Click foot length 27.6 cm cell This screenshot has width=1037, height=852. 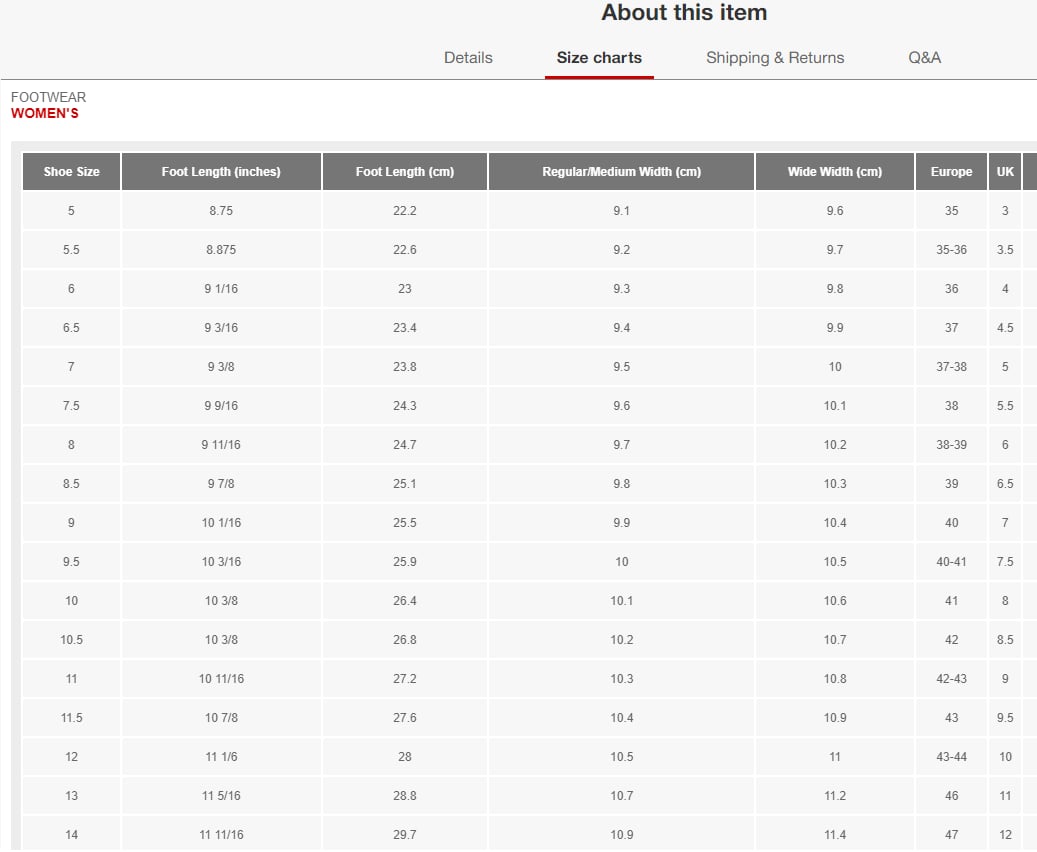(405, 718)
